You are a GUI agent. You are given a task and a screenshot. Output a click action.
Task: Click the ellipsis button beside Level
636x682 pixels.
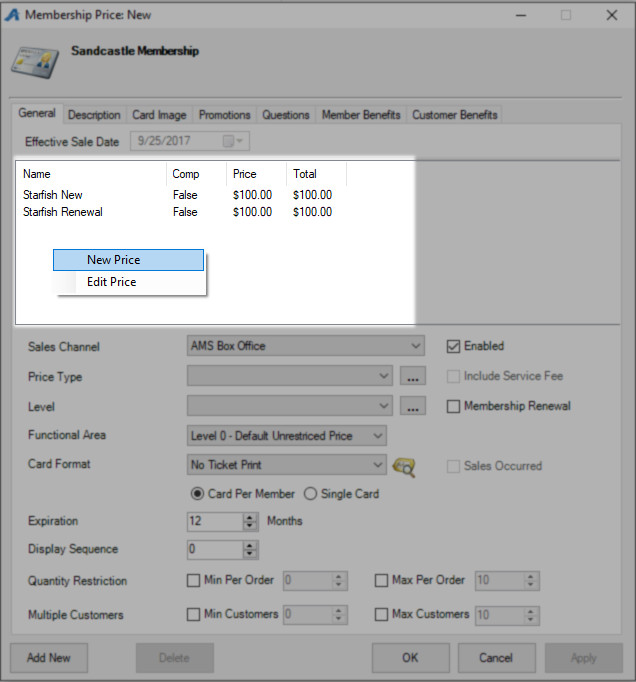[x=413, y=406]
